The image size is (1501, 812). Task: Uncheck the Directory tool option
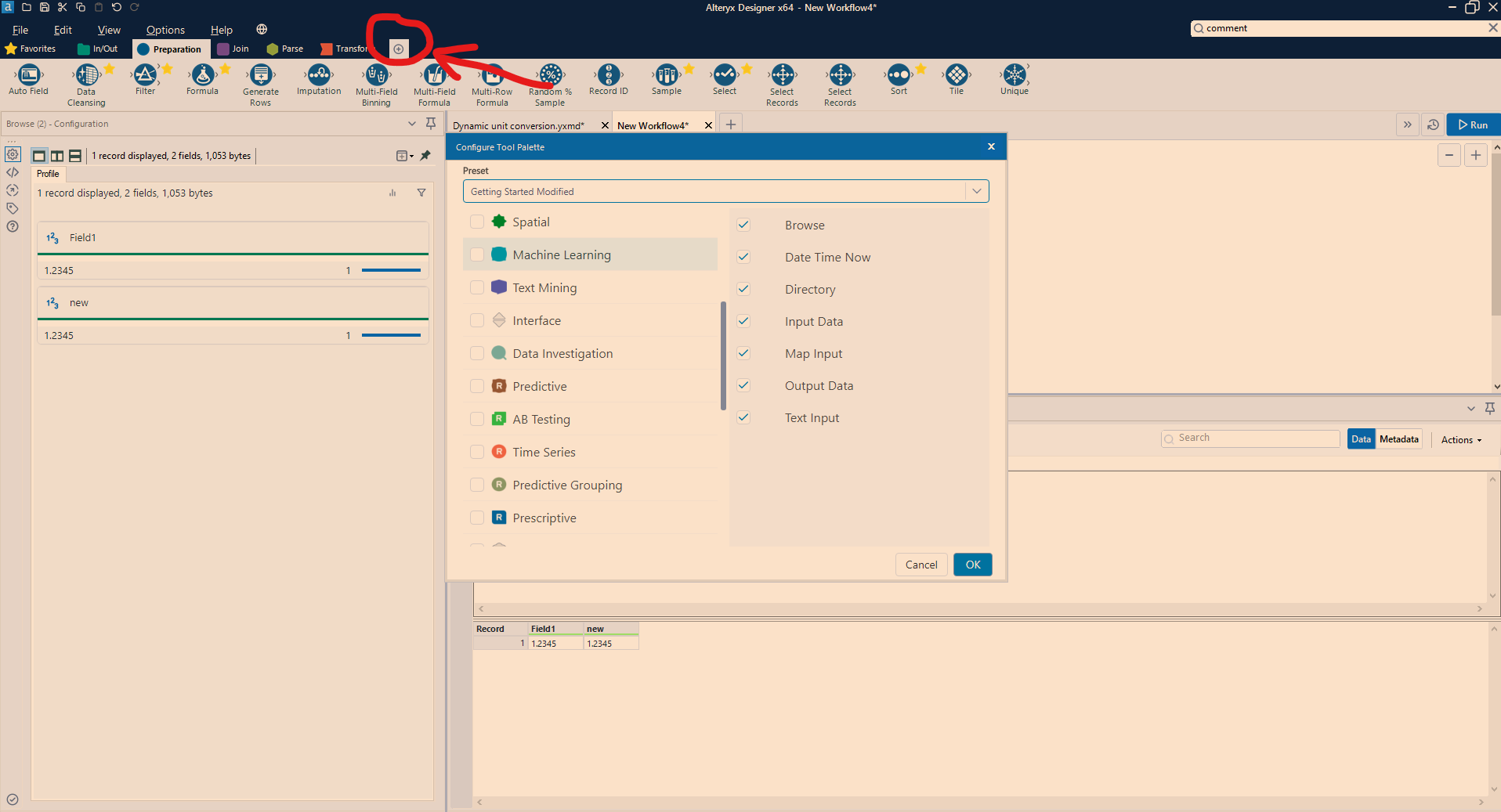(x=743, y=289)
